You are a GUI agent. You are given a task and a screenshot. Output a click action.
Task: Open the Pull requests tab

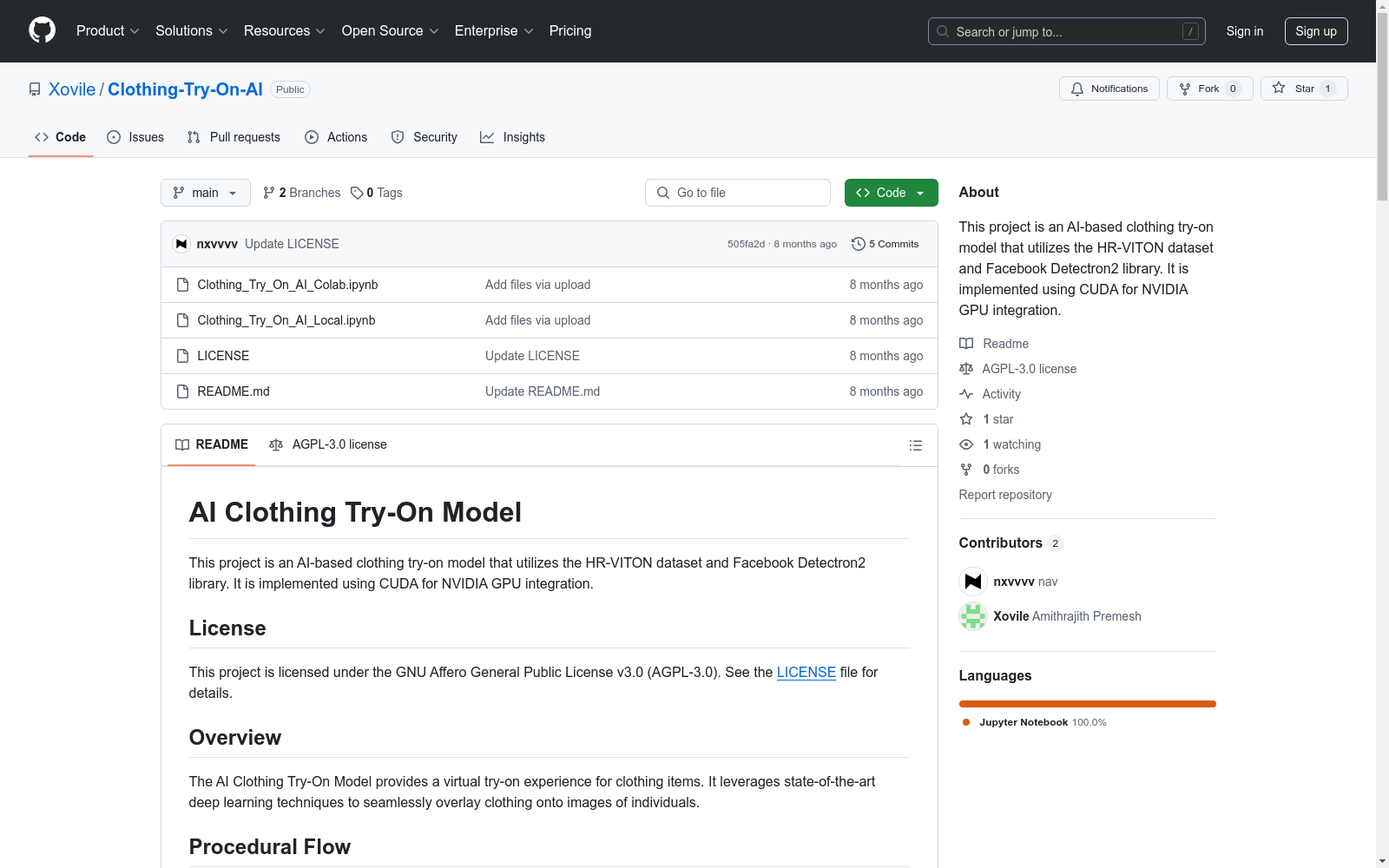tap(234, 137)
